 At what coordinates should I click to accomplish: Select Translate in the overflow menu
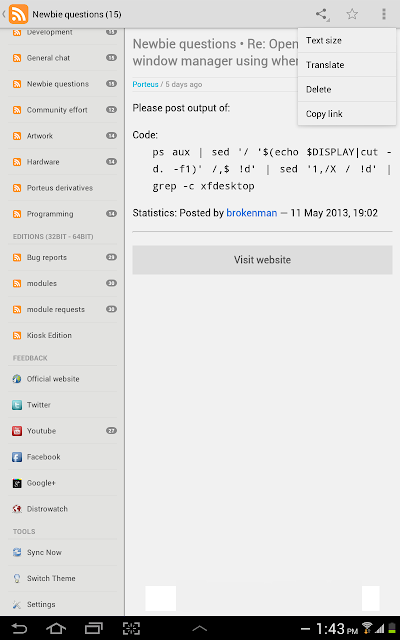point(347,65)
